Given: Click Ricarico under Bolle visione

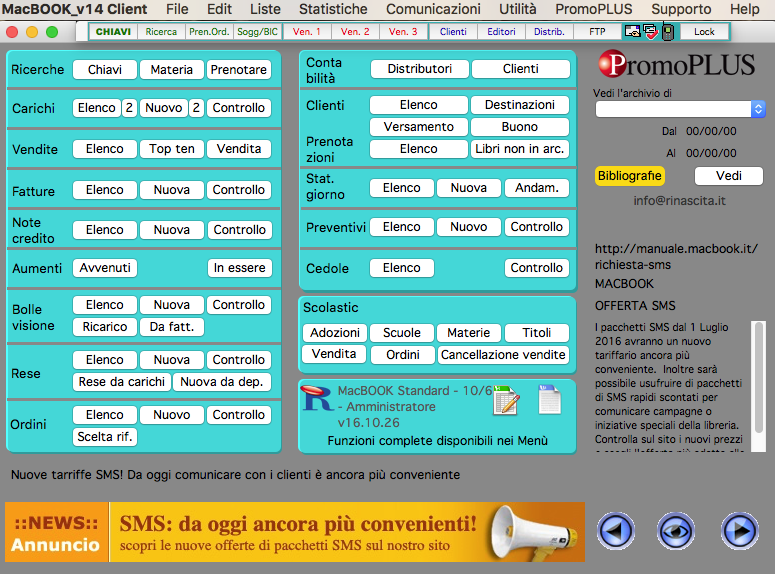Looking at the screenshot, I should [x=105, y=327].
